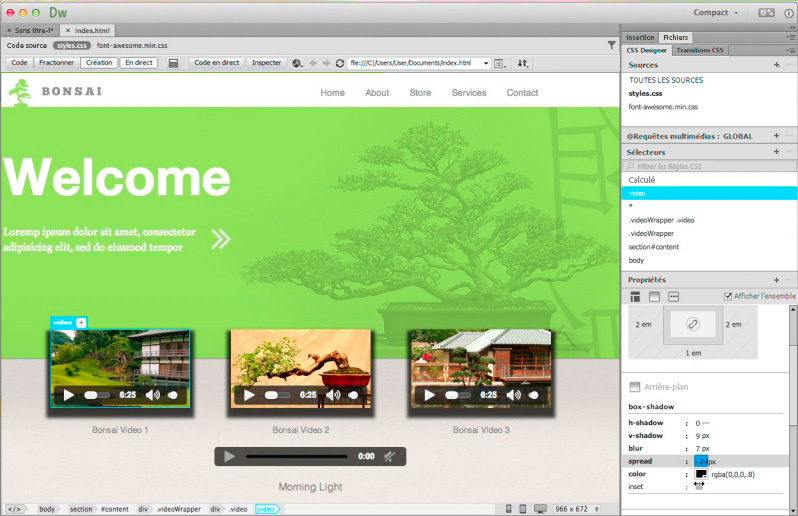Select mobile size preview icon in status bar

[508, 509]
